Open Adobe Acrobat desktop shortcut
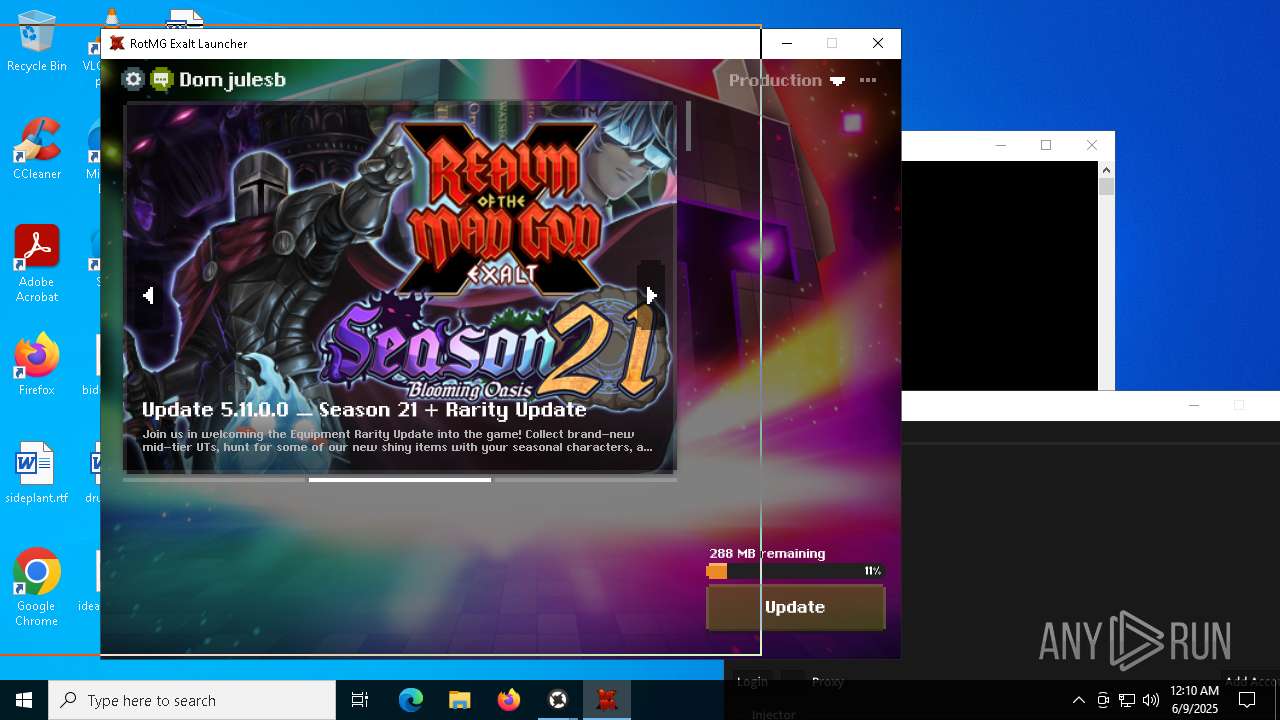The width and height of the screenshot is (1280, 720). pyautogui.click(x=37, y=264)
